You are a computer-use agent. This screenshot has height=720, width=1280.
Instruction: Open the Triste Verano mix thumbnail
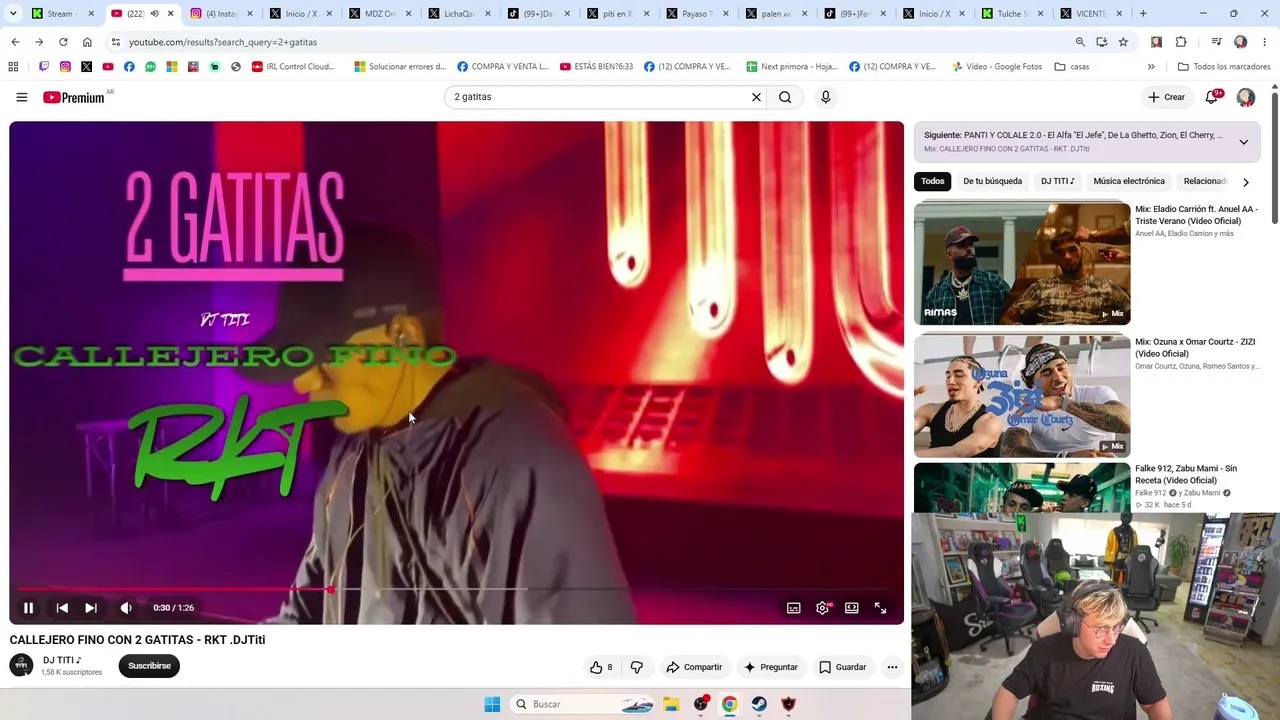click(1022, 264)
